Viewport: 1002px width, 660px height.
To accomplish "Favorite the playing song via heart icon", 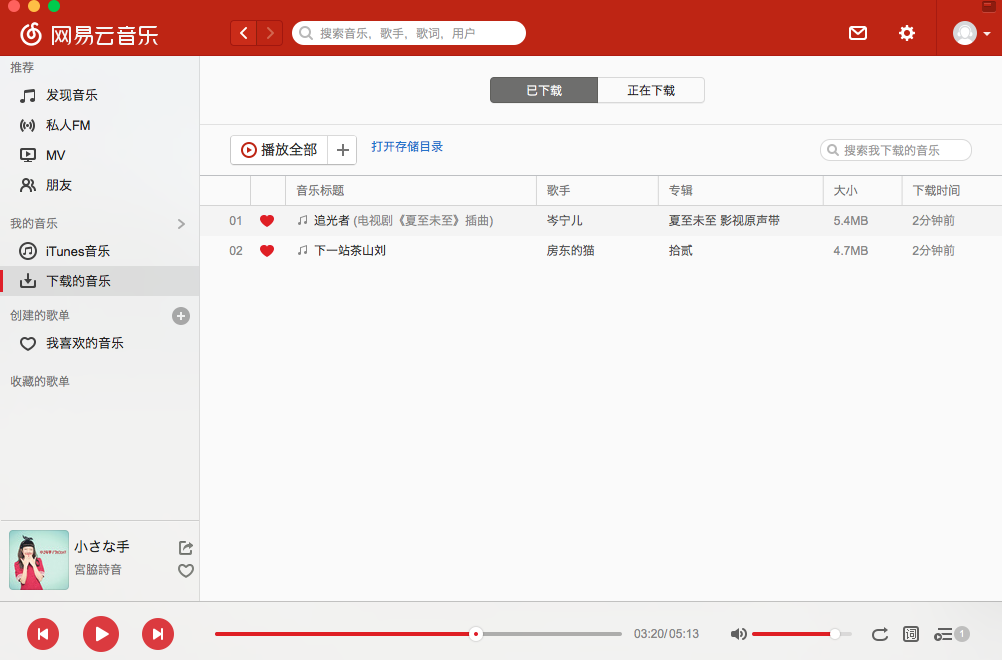I will click(185, 571).
